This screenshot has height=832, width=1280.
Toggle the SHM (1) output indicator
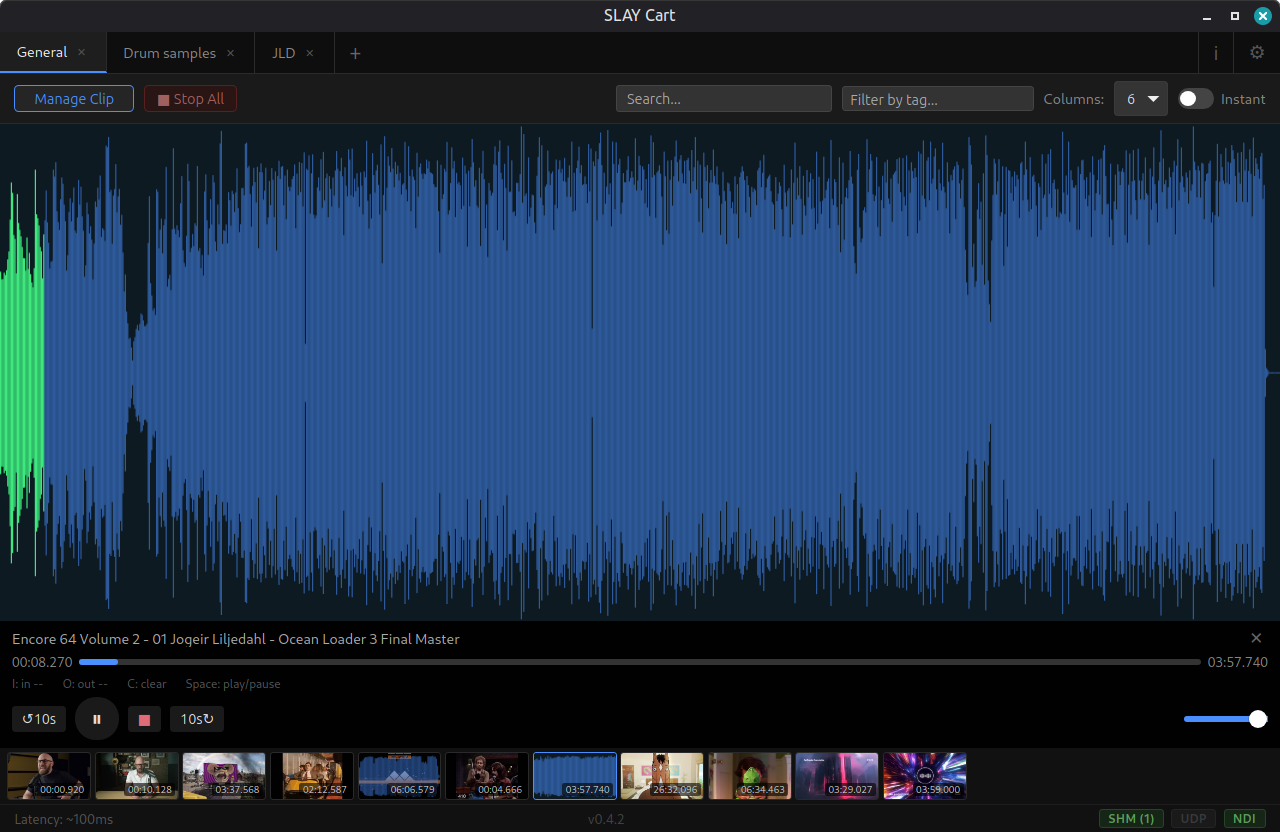pos(1131,818)
